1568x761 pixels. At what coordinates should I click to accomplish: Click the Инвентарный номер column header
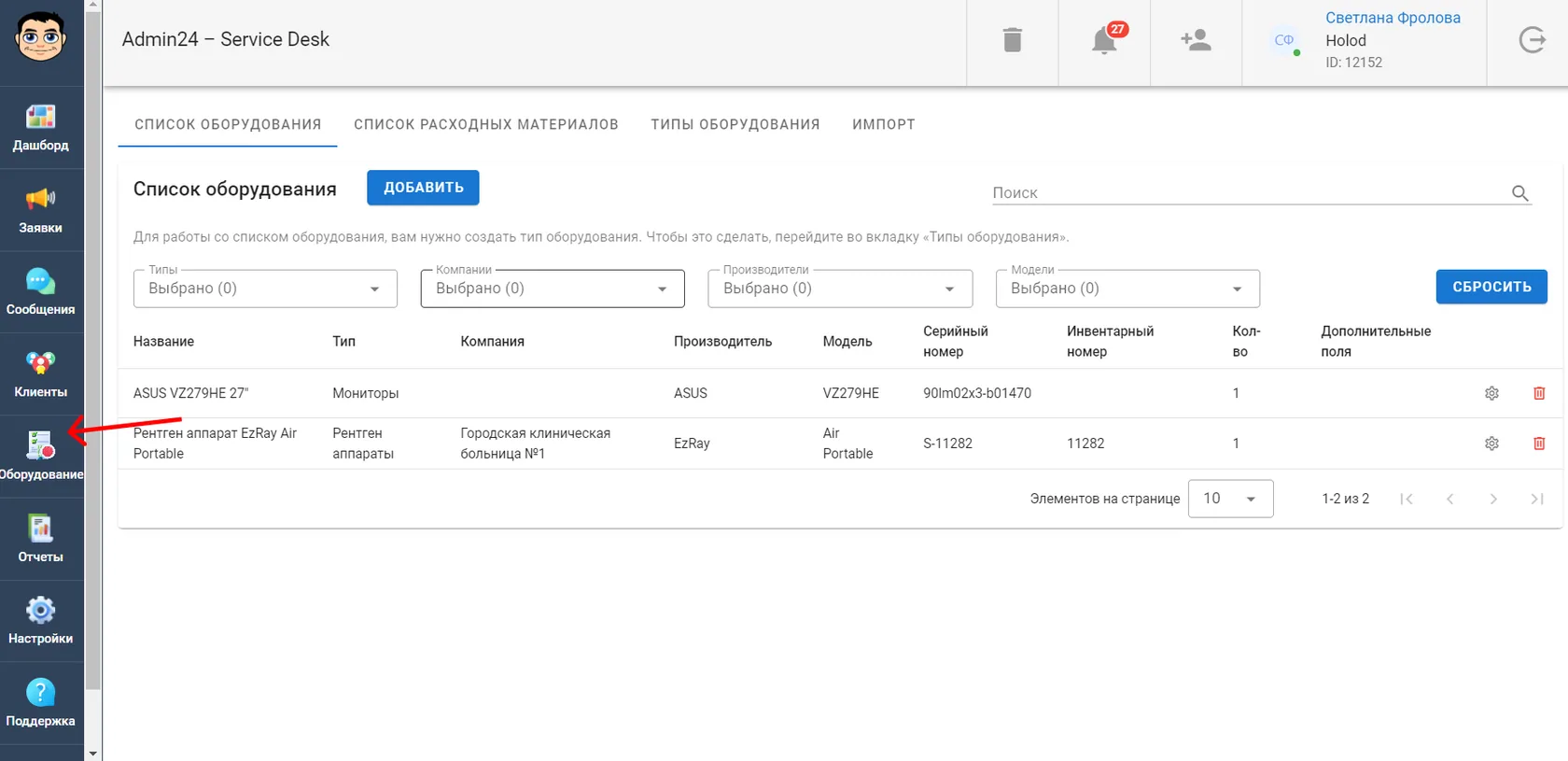coord(1111,342)
